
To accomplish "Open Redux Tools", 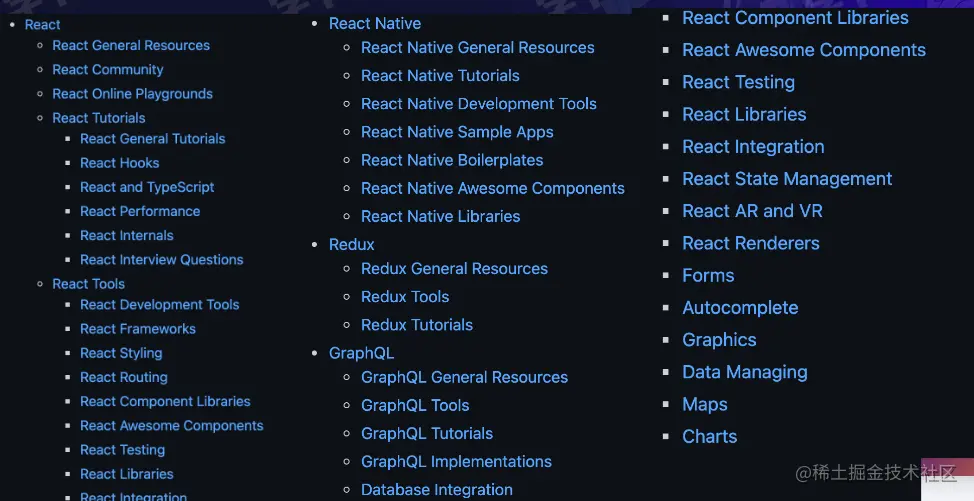I will (x=405, y=297).
